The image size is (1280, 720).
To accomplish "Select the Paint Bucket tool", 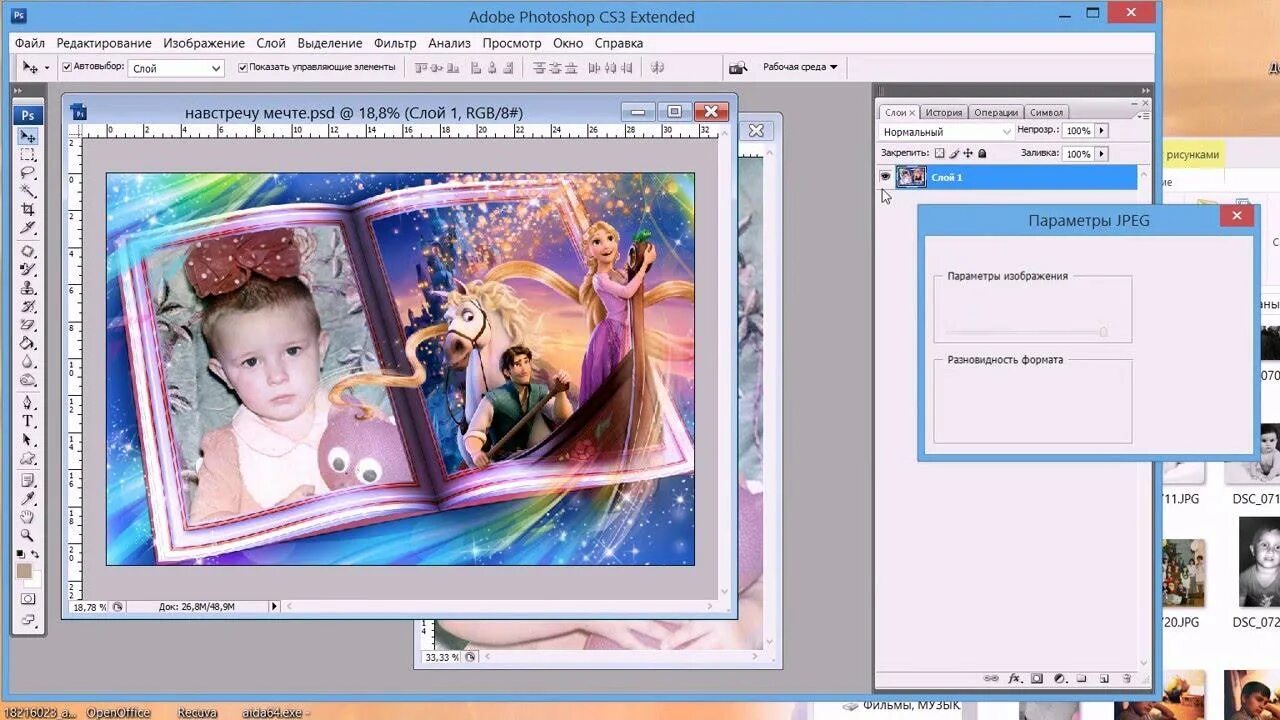I will pos(28,343).
